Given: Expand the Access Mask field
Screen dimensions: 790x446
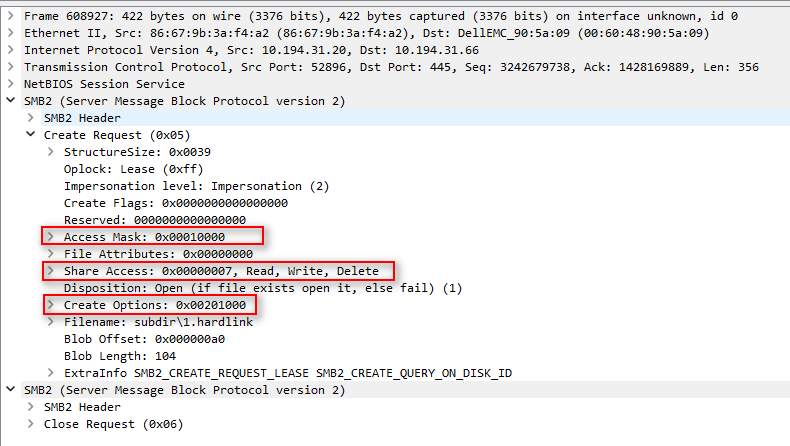Looking at the screenshot, I should click(x=51, y=237).
